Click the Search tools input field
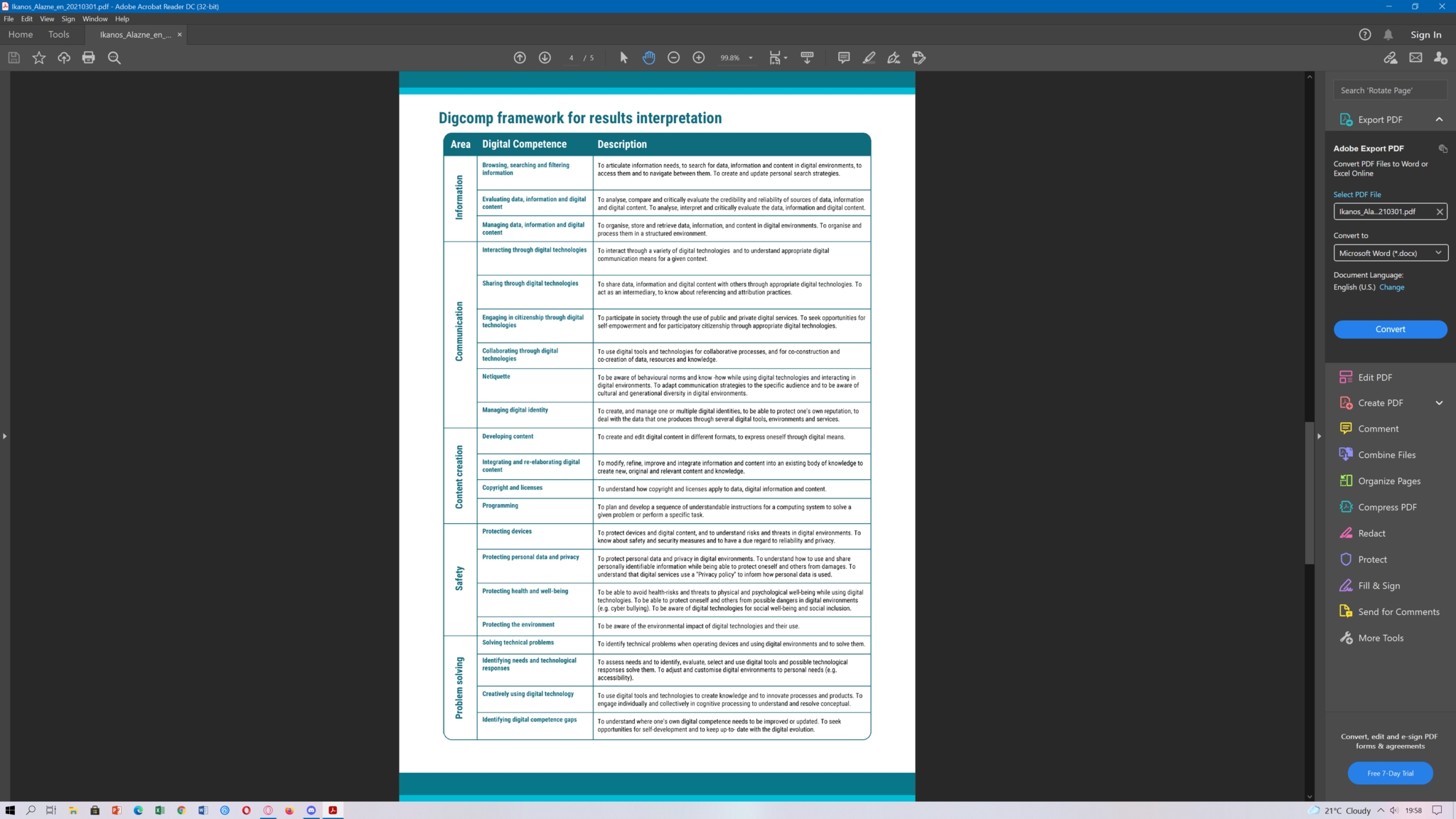This screenshot has width=1456, height=819. click(1389, 90)
